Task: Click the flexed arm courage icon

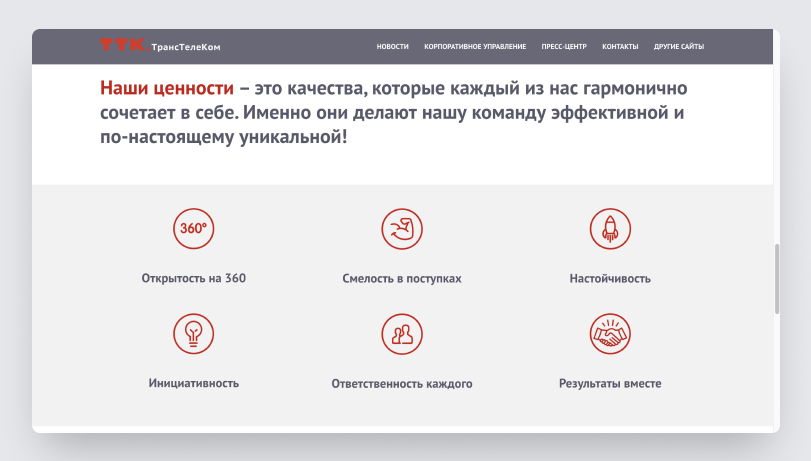Action: click(402, 228)
